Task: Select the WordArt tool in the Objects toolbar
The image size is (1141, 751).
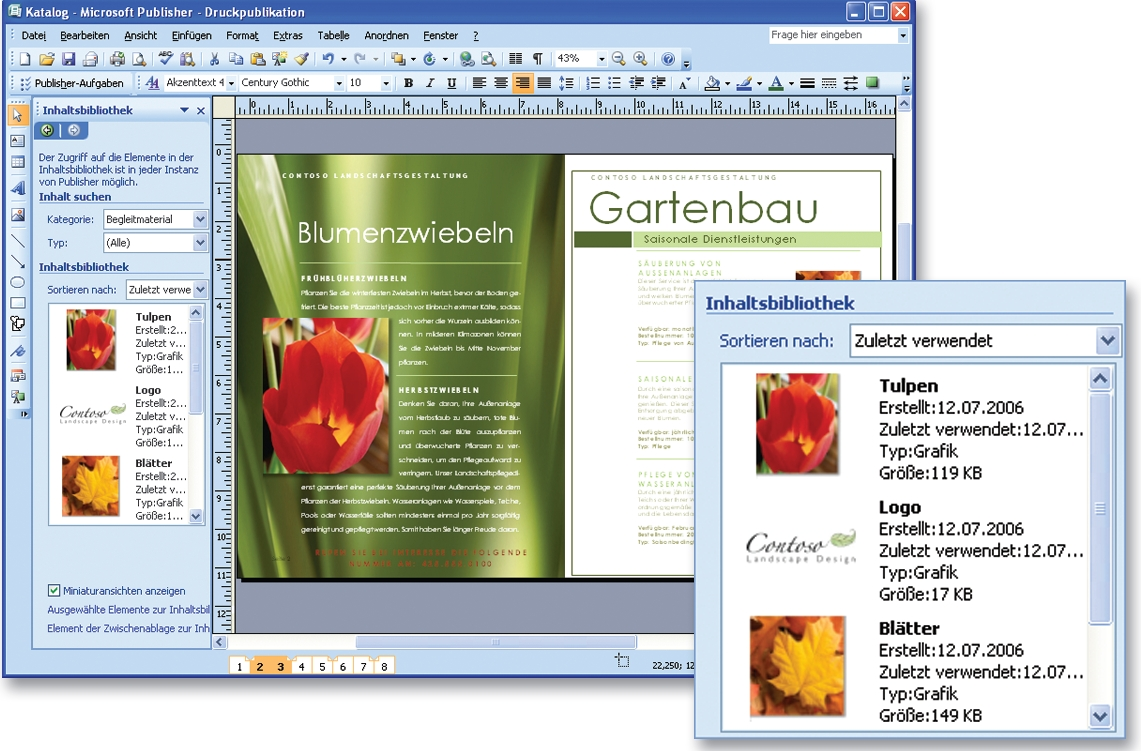Action: (x=17, y=188)
